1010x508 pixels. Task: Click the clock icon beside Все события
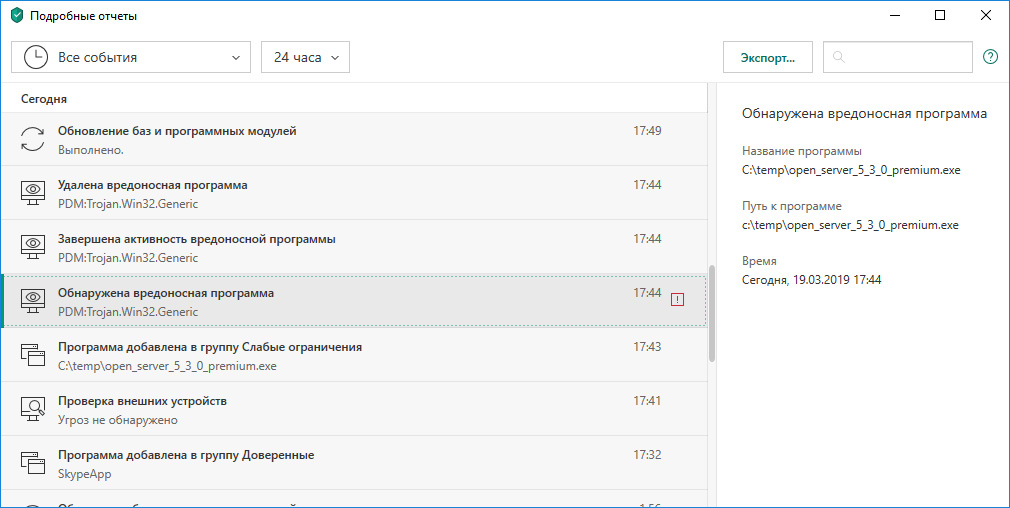34,57
